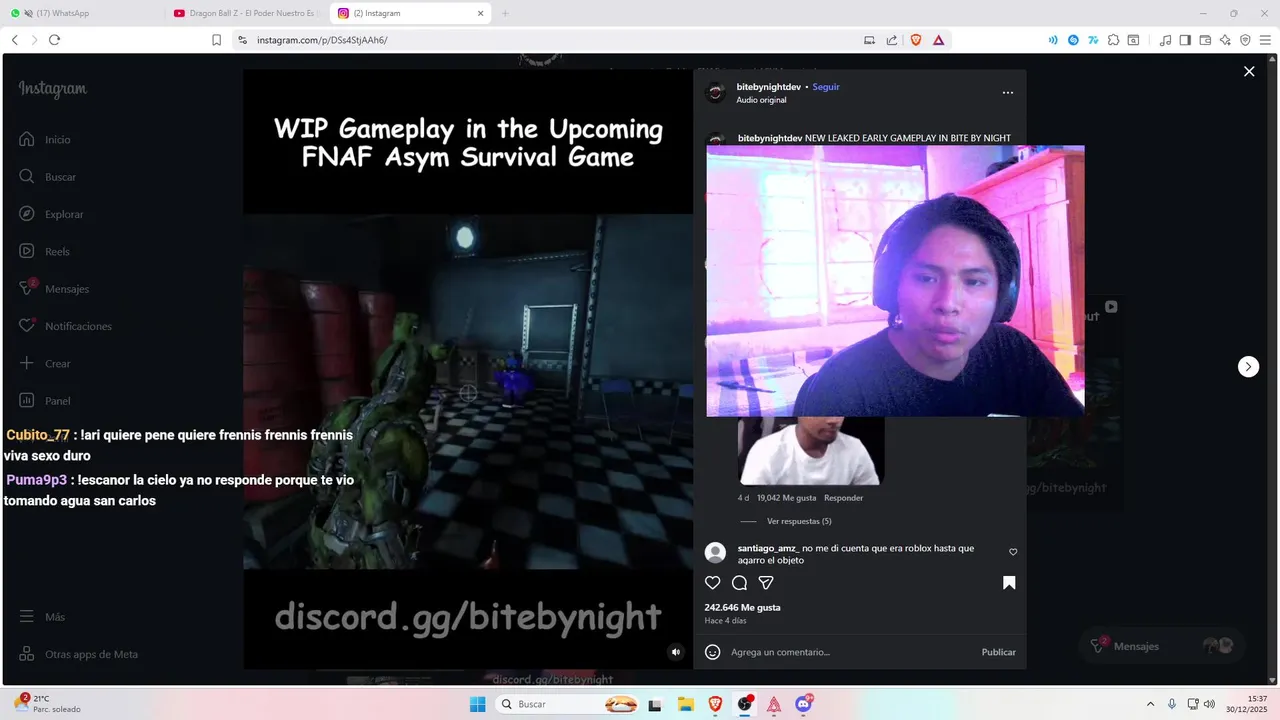
Task: Focus the Agrega un comentario field
Action: pyautogui.click(x=850, y=652)
